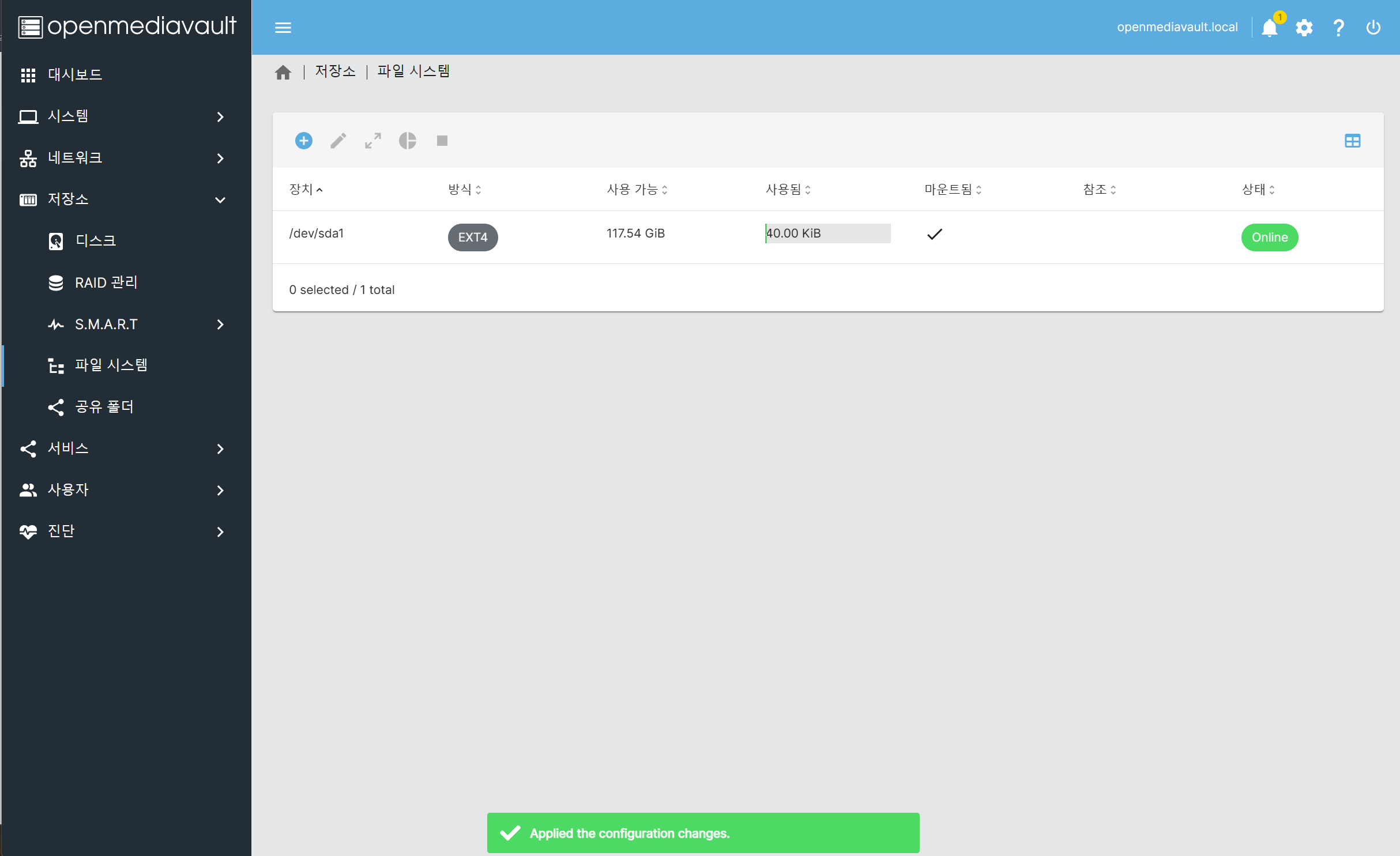Click the S.M.A.R.T pulse icon
Image resolution: width=1400 pixels, height=856 pixels.
[x=56, y=324]
